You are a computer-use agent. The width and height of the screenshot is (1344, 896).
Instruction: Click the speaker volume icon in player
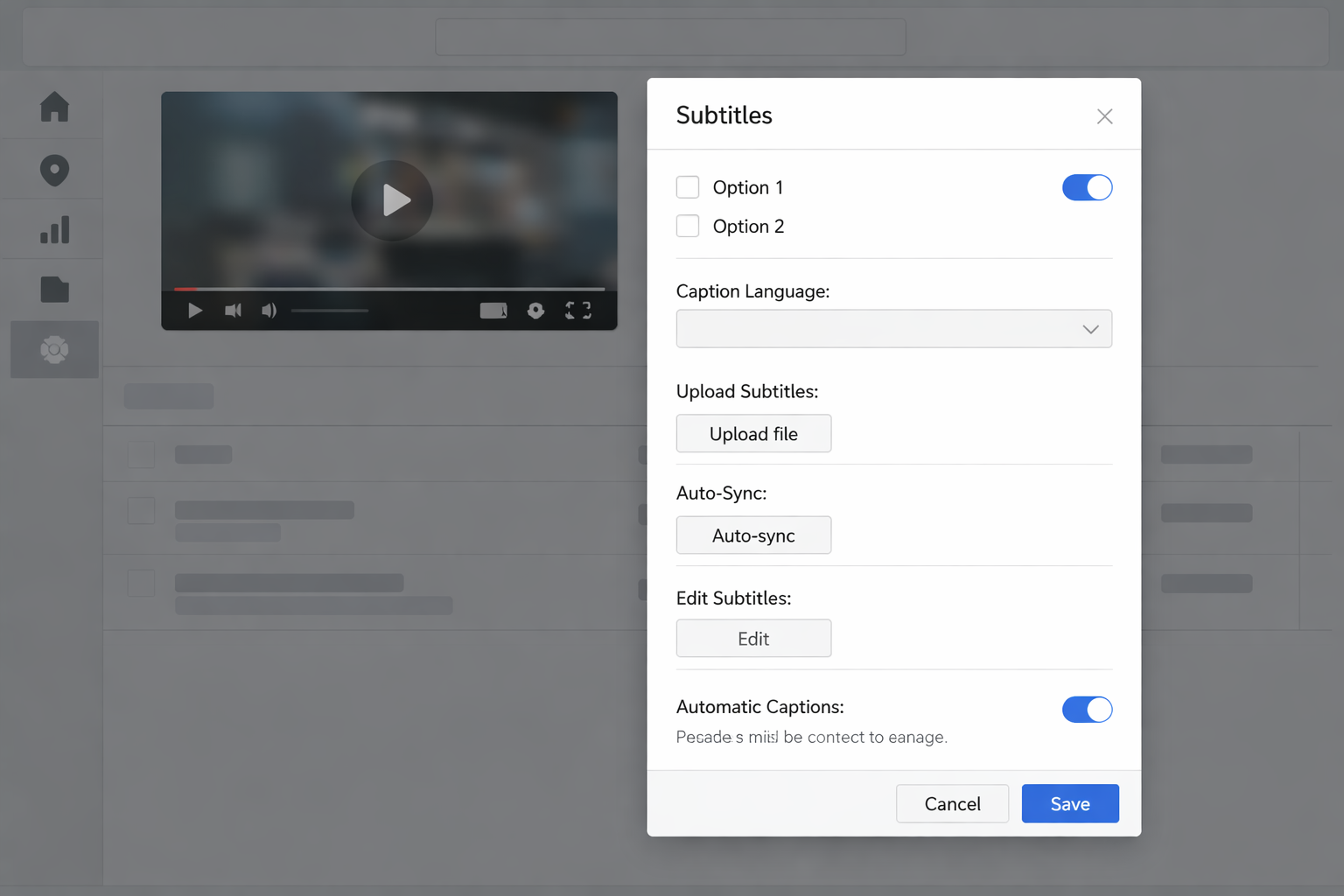(x=269, y=311)
